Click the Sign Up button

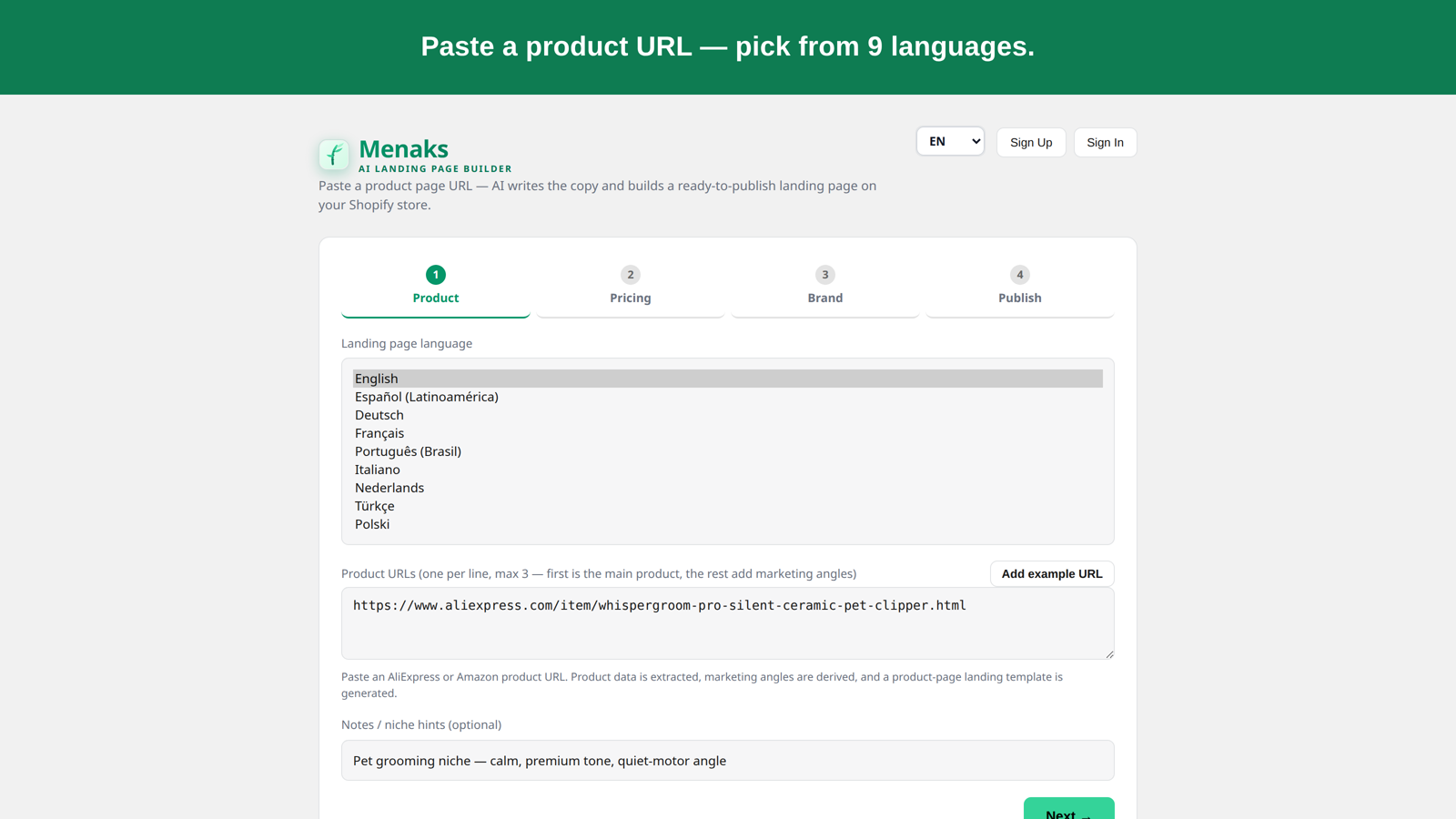(x=1031, y=142)
